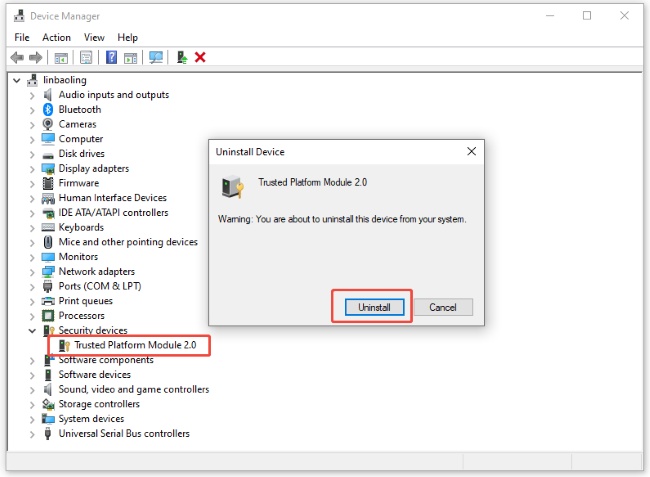Select IDE ATA/ATAPI controllers tree item

(113, 213)
